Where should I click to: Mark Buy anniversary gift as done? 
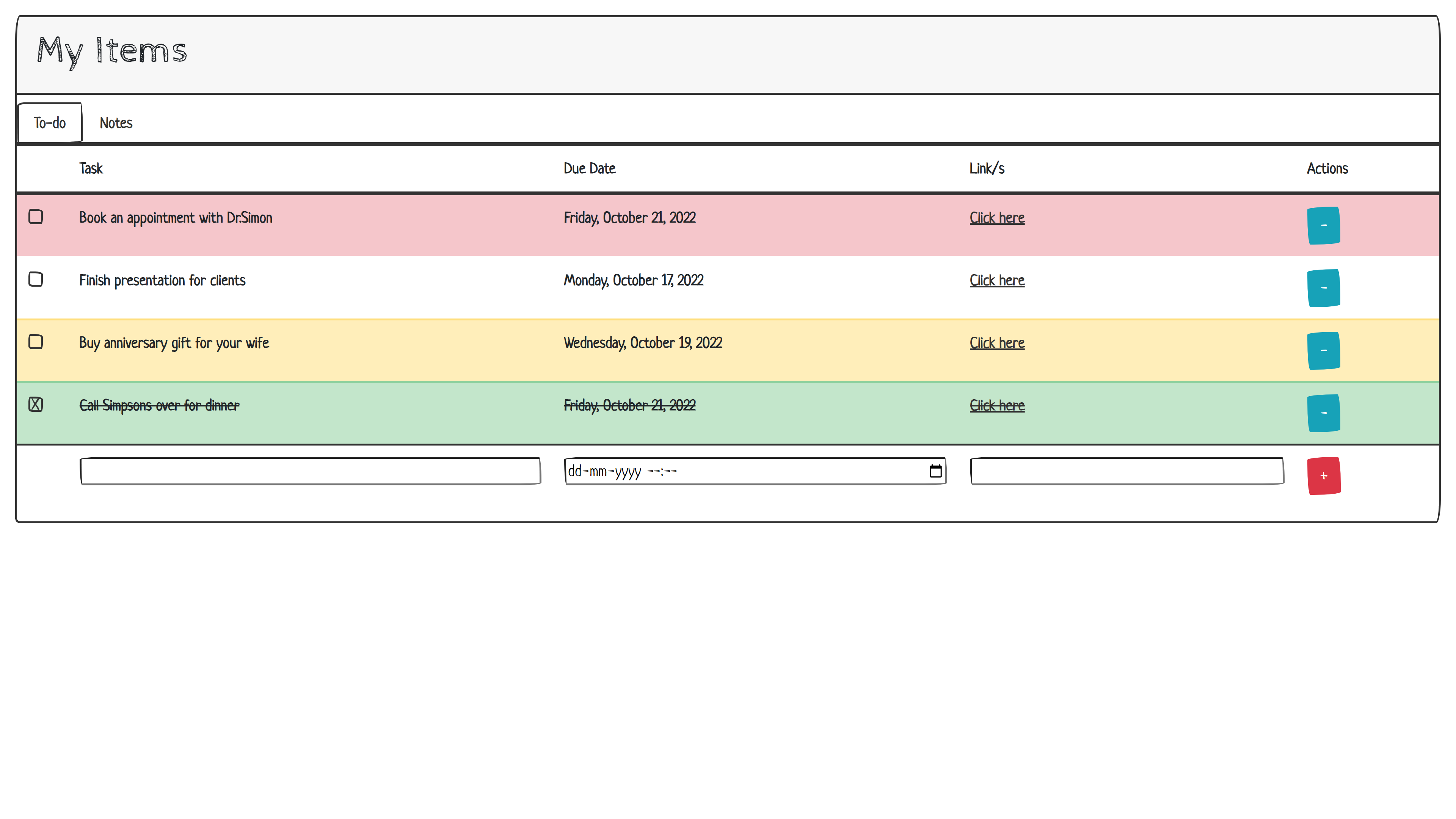[36, 342]
